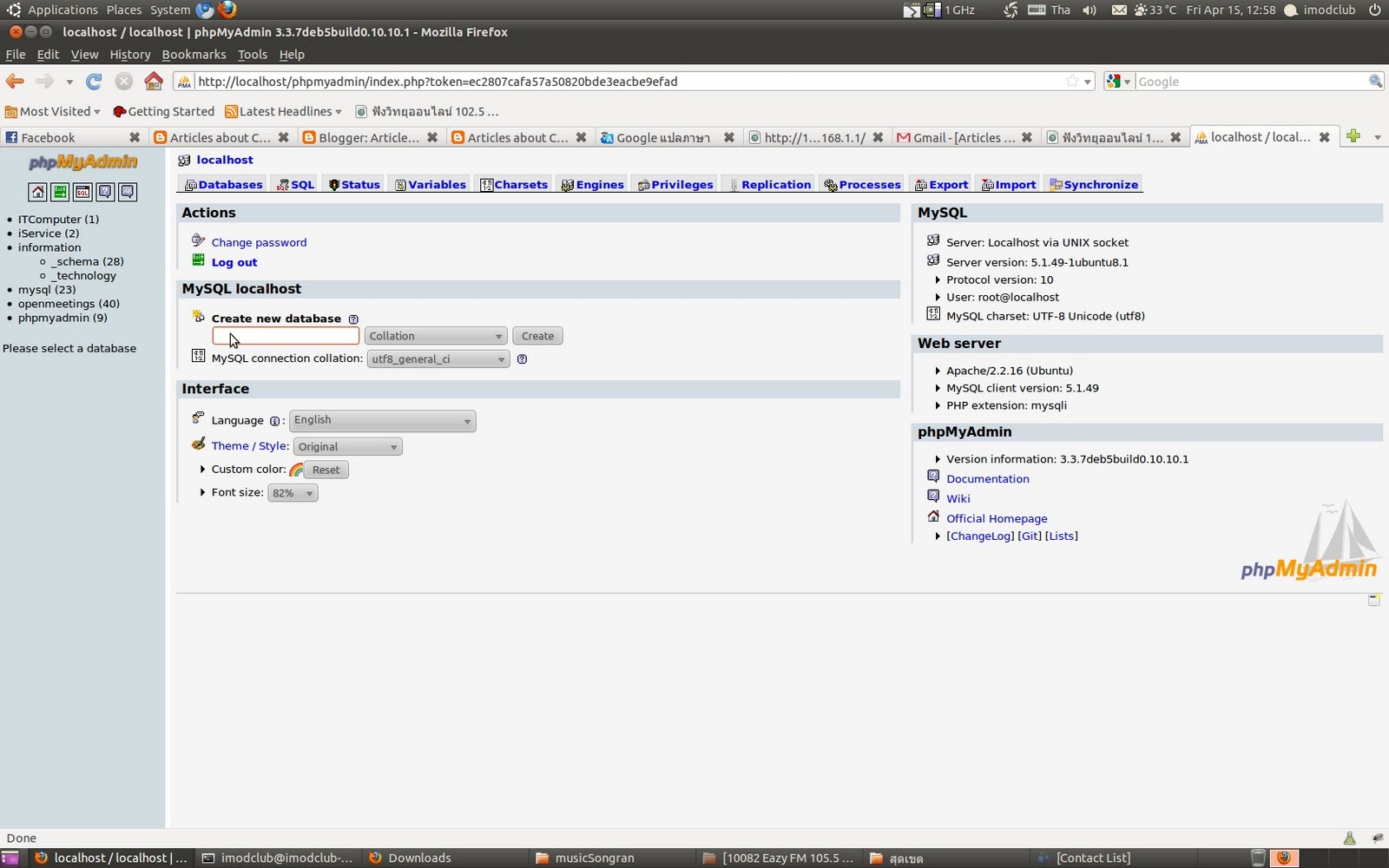Screen dimensions: 1389x868
Task: Click the help icon beside connection collation
Action: (522, 359)
